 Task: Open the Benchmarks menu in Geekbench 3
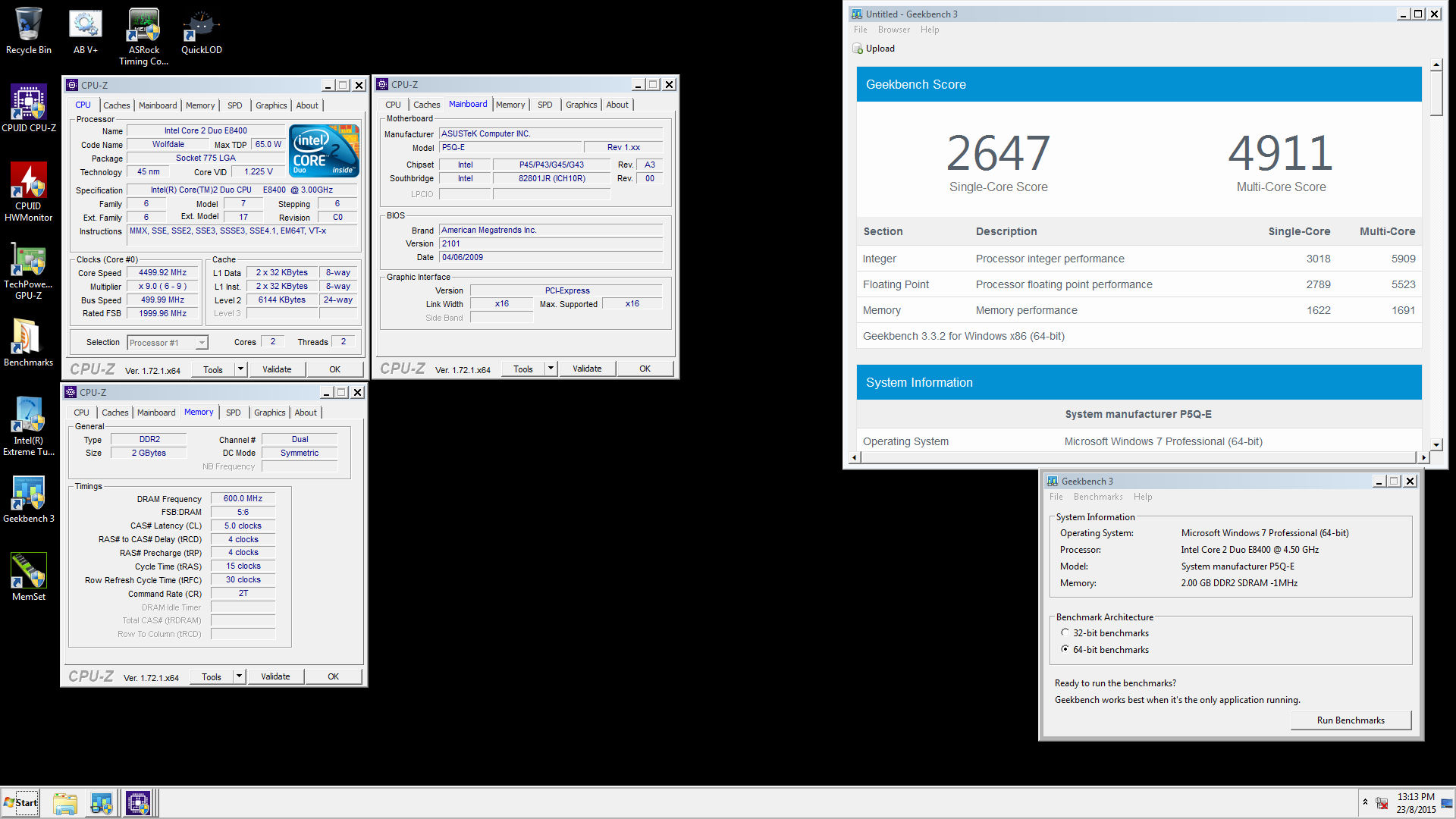(x=1097, y=497)
